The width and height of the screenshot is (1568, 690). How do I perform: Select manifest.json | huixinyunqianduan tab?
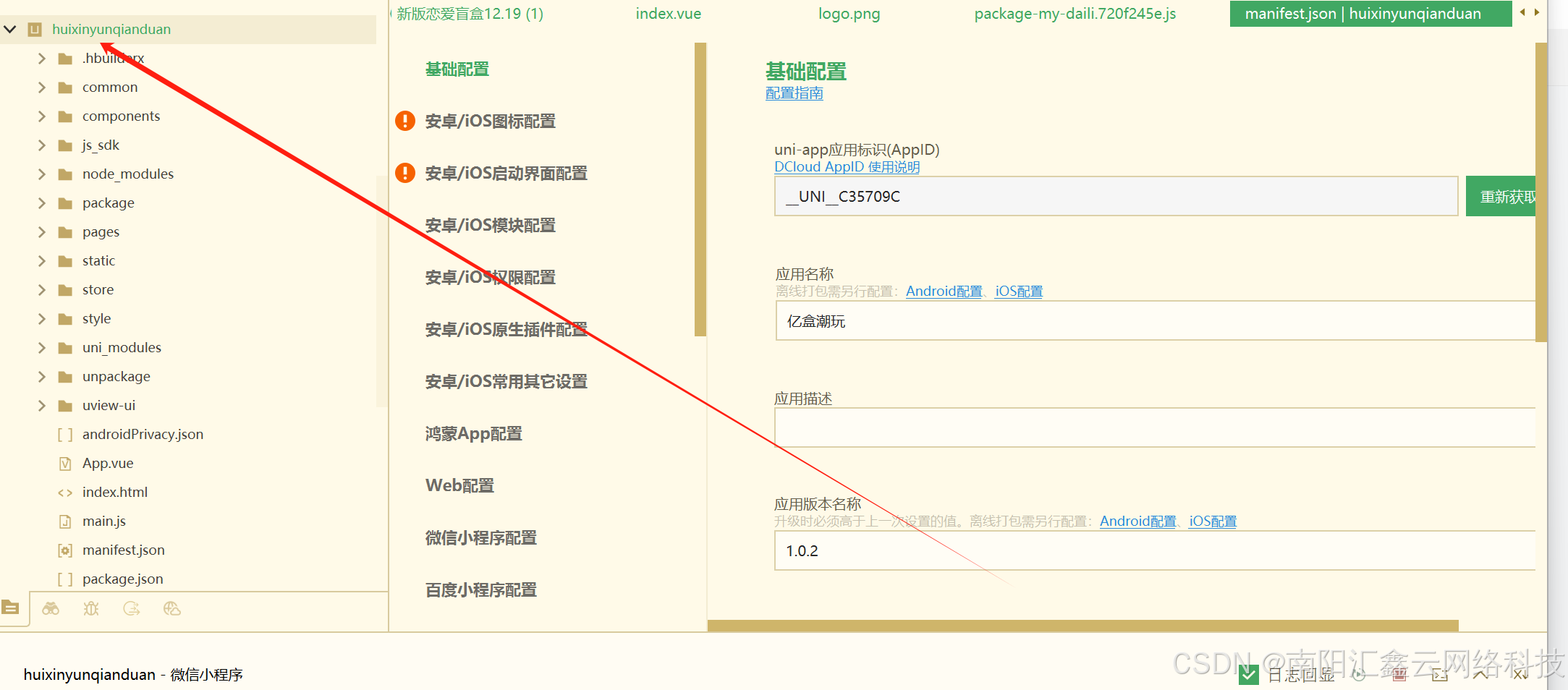pyautogui.click(x=1370, y=14)
